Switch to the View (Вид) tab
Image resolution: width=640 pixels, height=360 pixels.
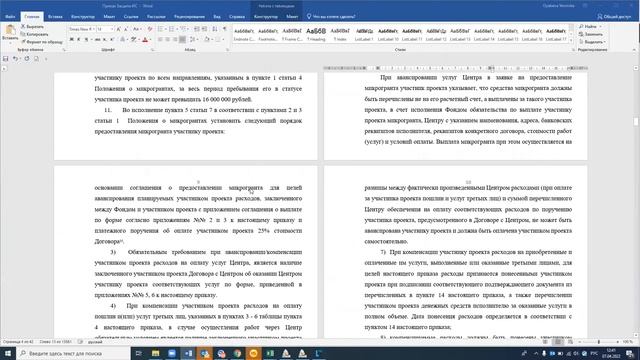(x=217, y=17)
